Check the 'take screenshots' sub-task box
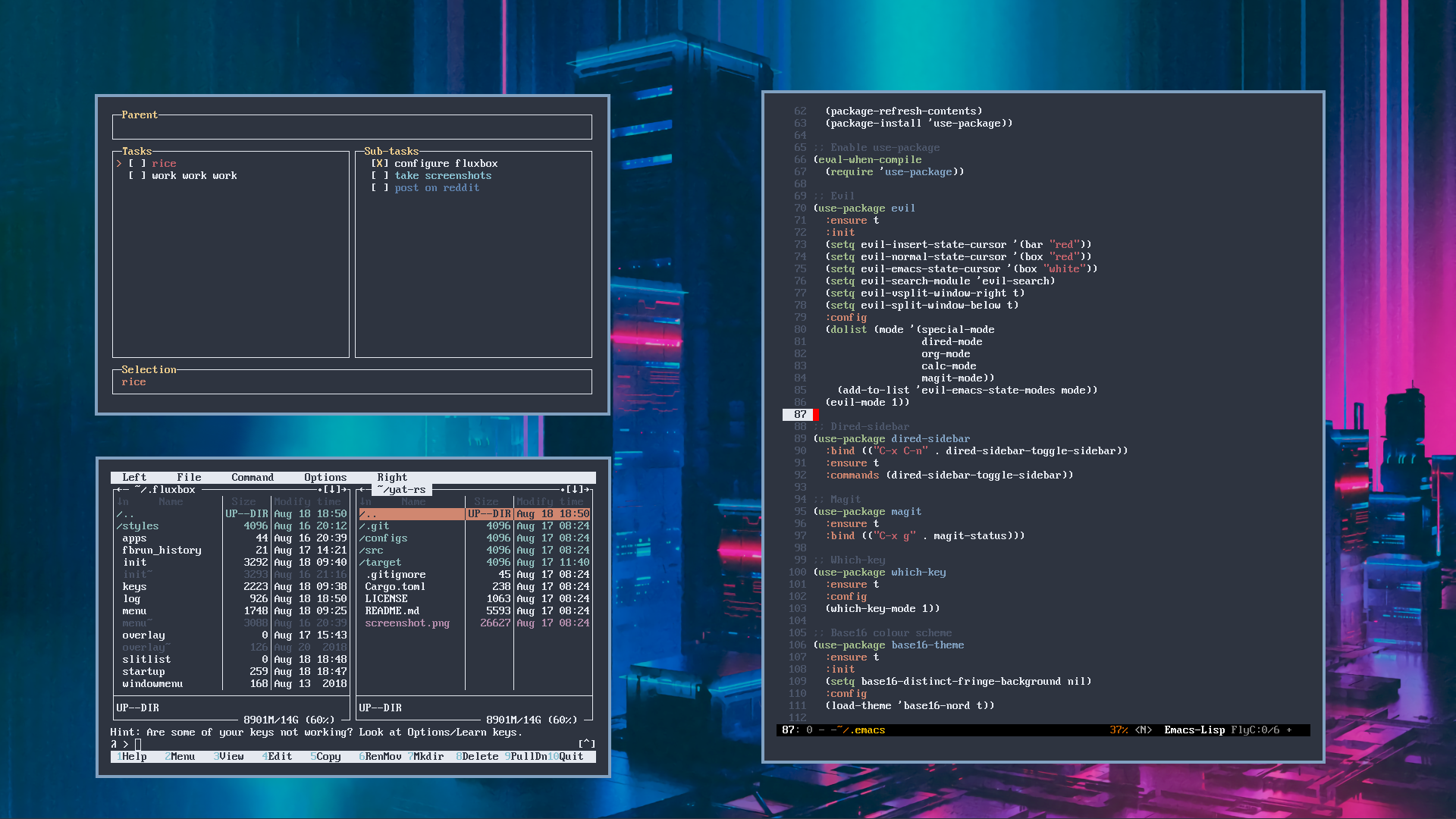This screenshot has width=1456, height=819. [x=379, y=175]
